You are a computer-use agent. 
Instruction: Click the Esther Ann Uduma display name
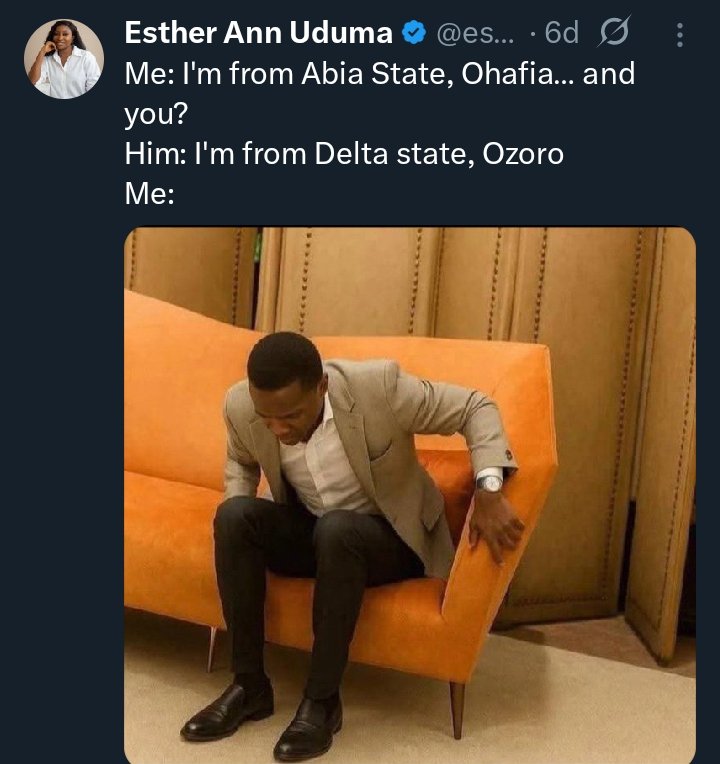[258, 34]
